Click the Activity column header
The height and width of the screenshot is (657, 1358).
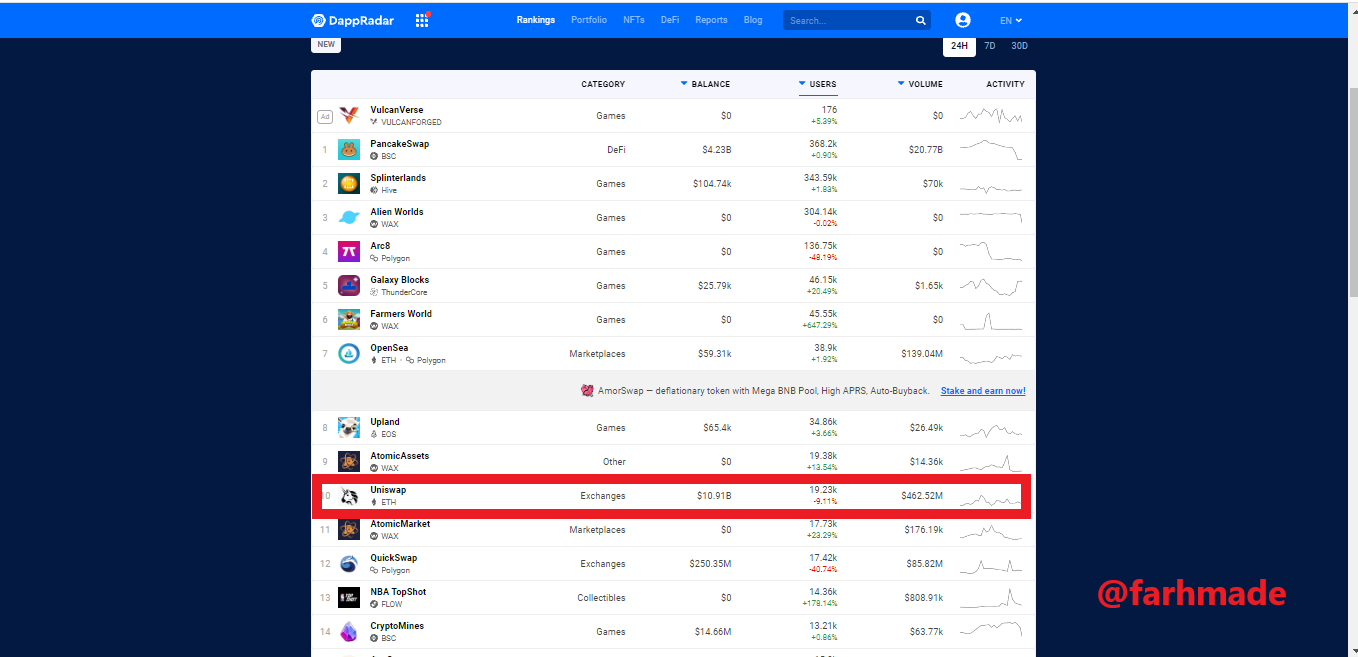tap(1006, 84)
